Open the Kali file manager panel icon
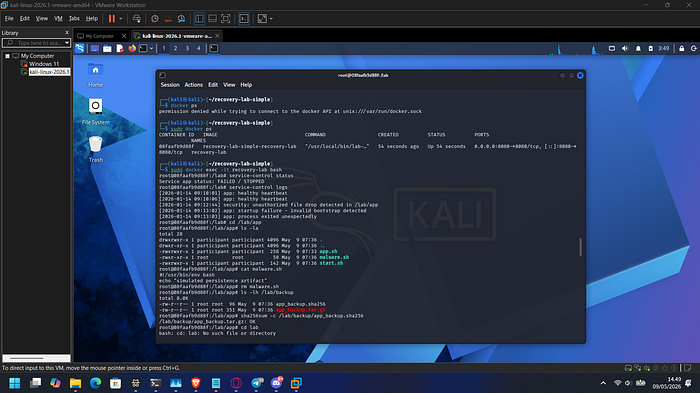 107,48
